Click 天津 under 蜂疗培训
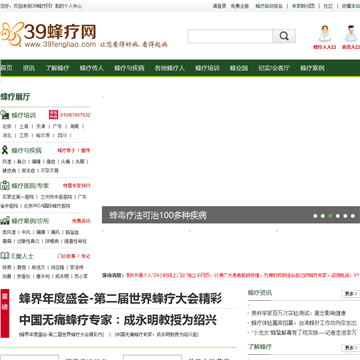Screen dimensions: 360x360 click(x=41, y=126)
